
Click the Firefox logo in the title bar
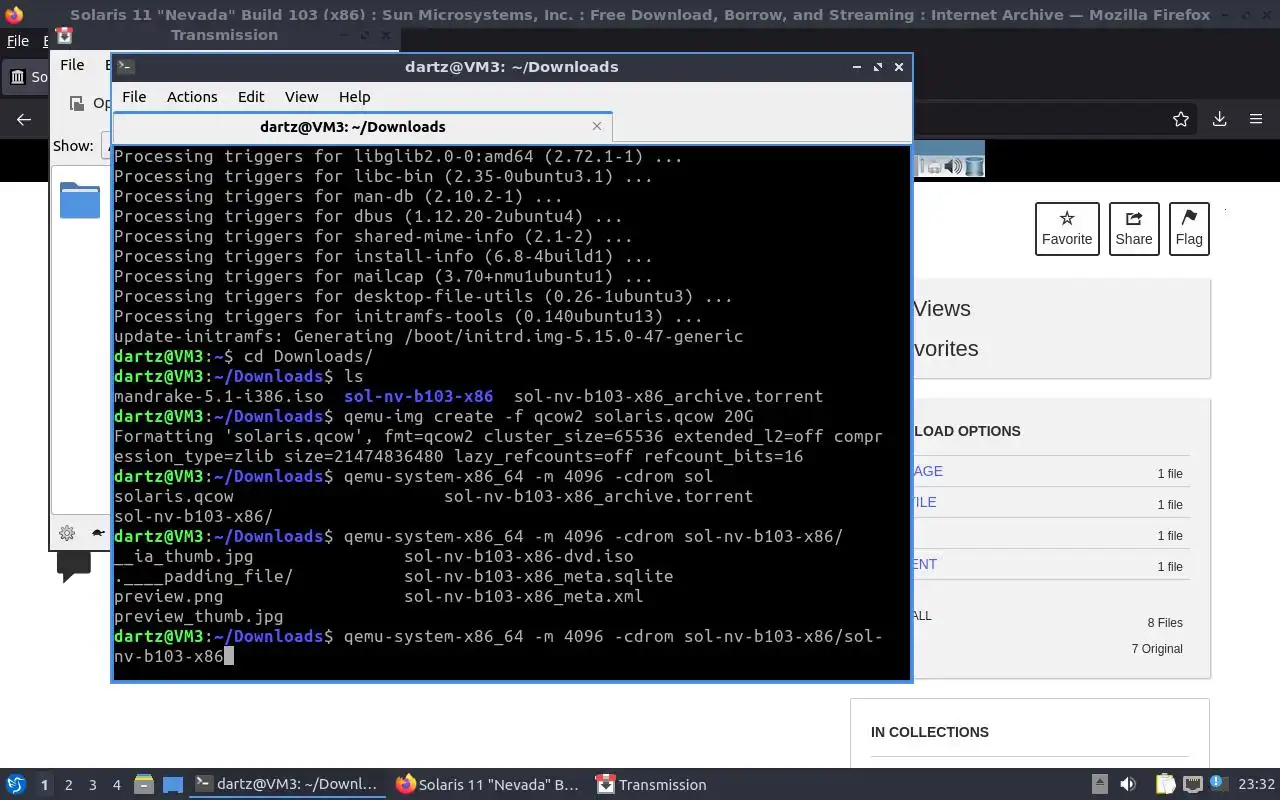click(14, 15)
